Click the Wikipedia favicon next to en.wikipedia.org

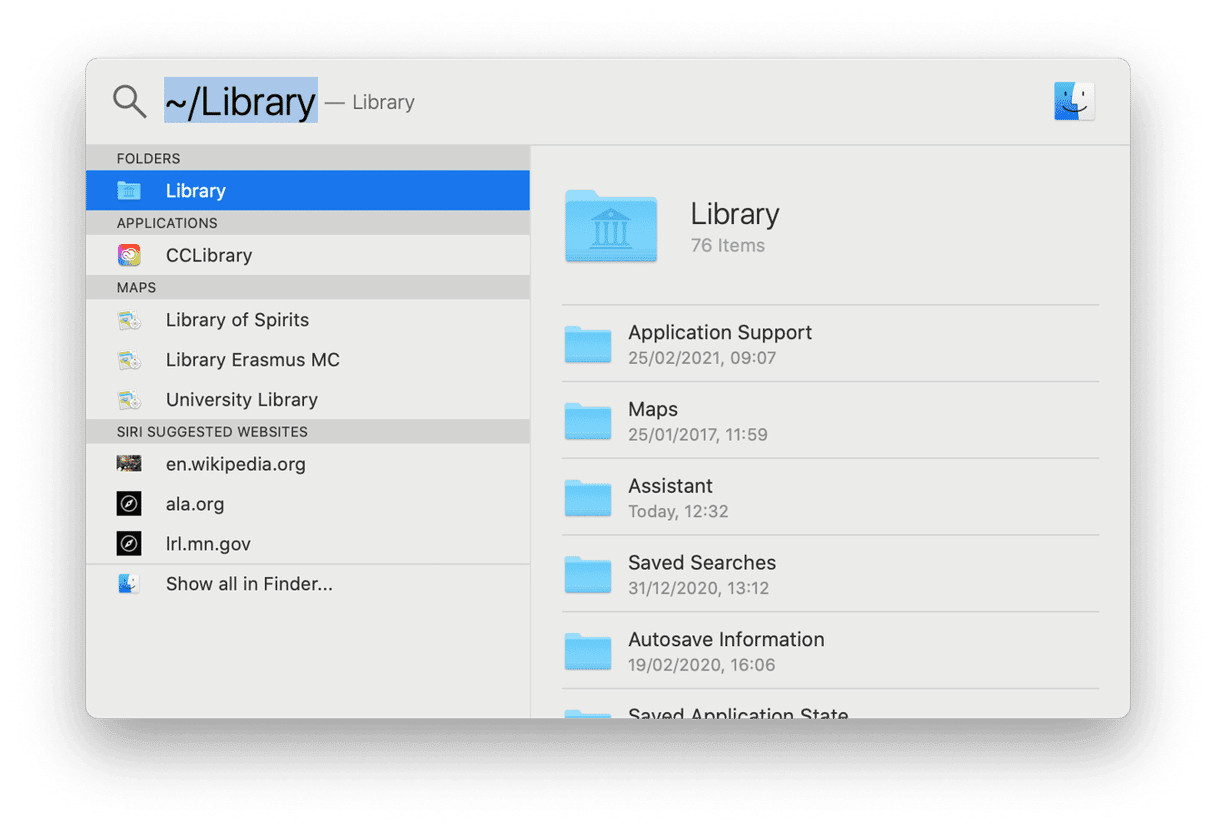click(129, 463)
